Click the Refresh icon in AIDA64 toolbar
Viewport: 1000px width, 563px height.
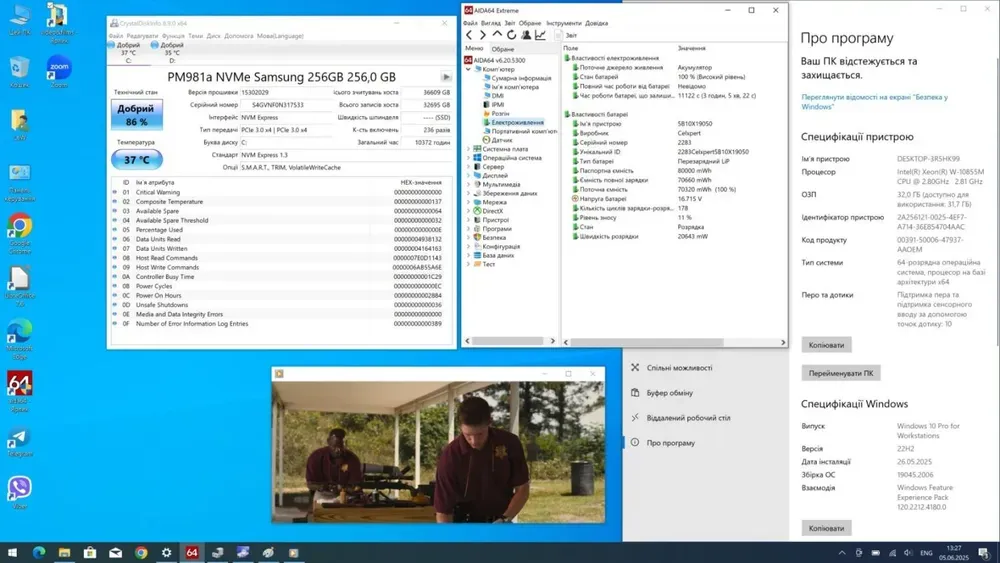(x=511, y=35)
